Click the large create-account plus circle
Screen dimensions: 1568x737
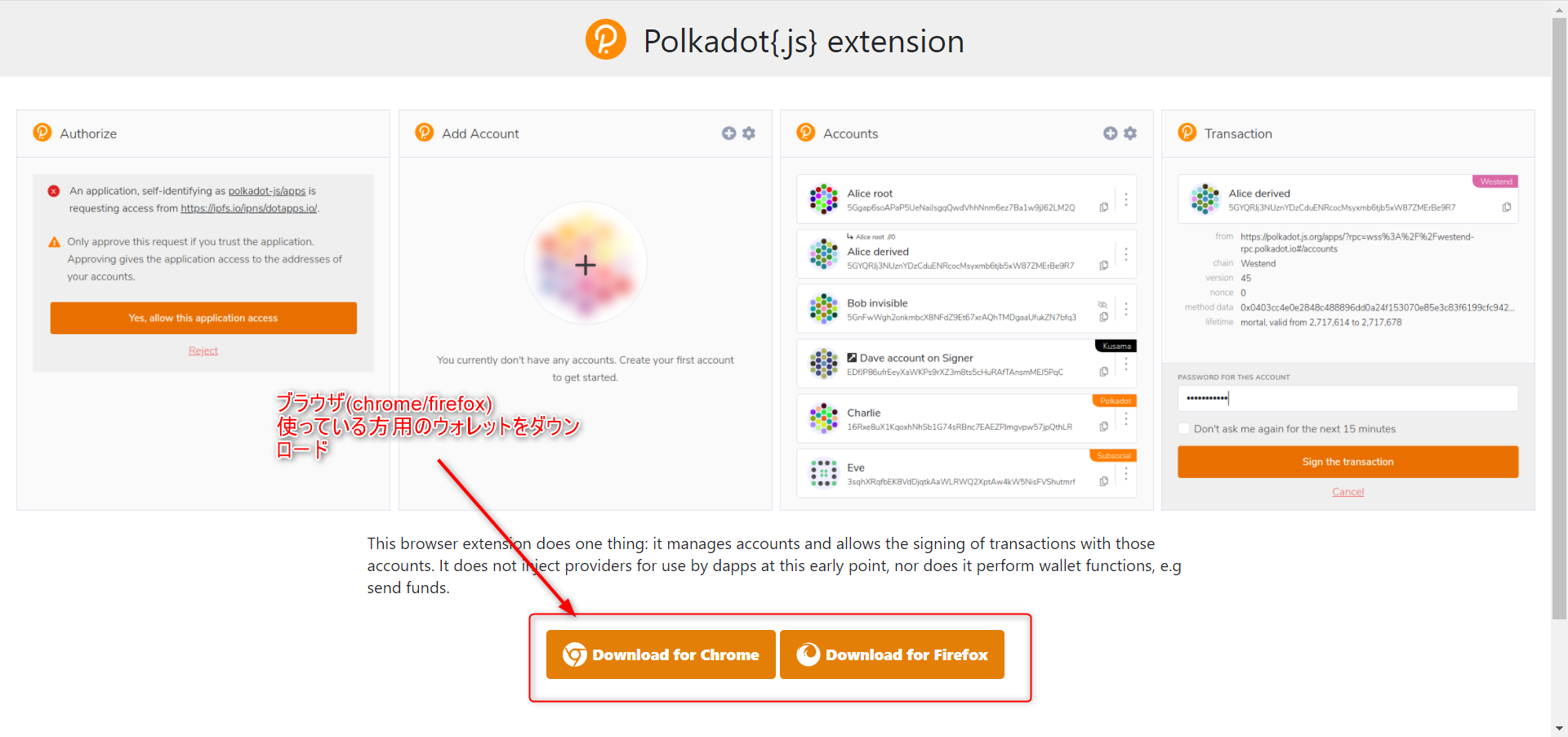coord(586,265)
